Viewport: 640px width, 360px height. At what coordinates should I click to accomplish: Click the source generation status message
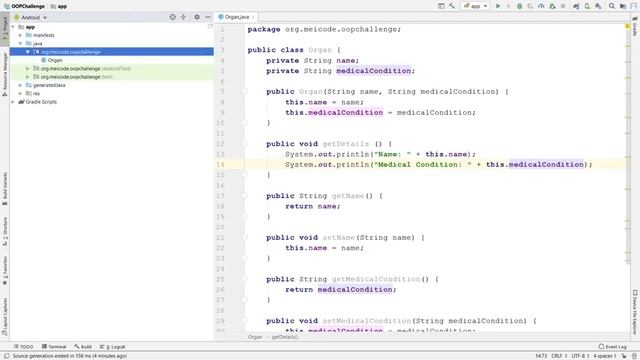click(69, 356)
